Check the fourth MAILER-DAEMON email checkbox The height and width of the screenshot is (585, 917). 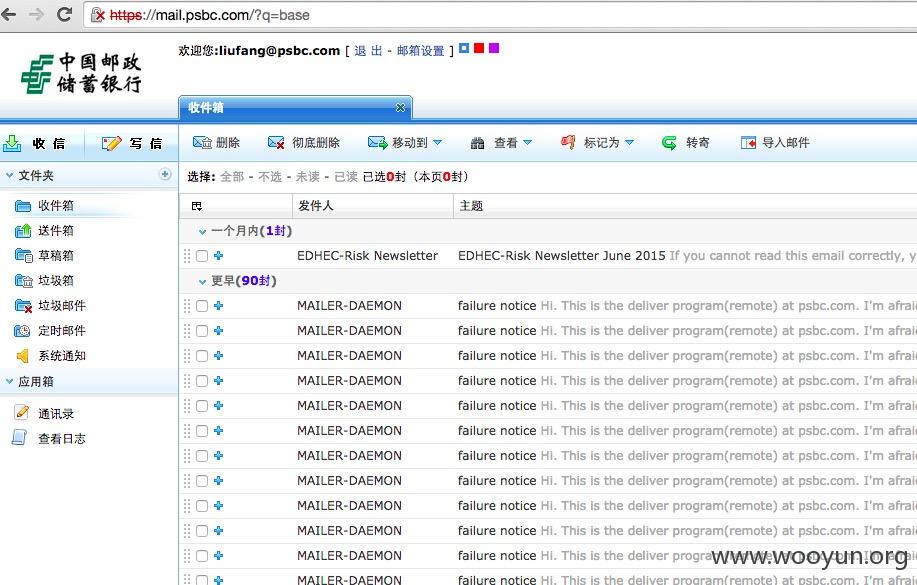(x=202, y=381)
